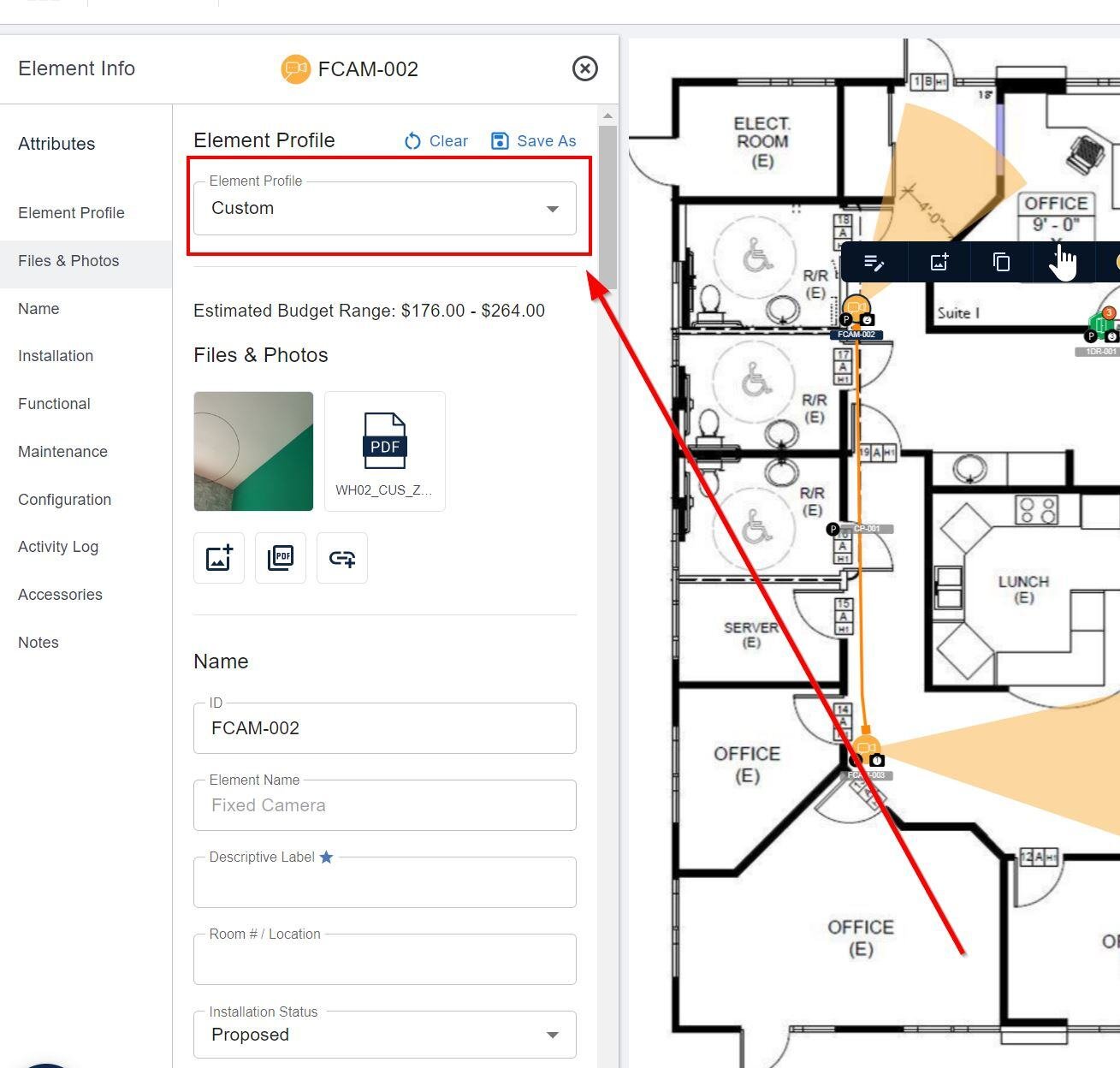Viewport: 1120px width, 1068px height.
Task: Click the add link icon below the photos
Action: pos(341,557)
